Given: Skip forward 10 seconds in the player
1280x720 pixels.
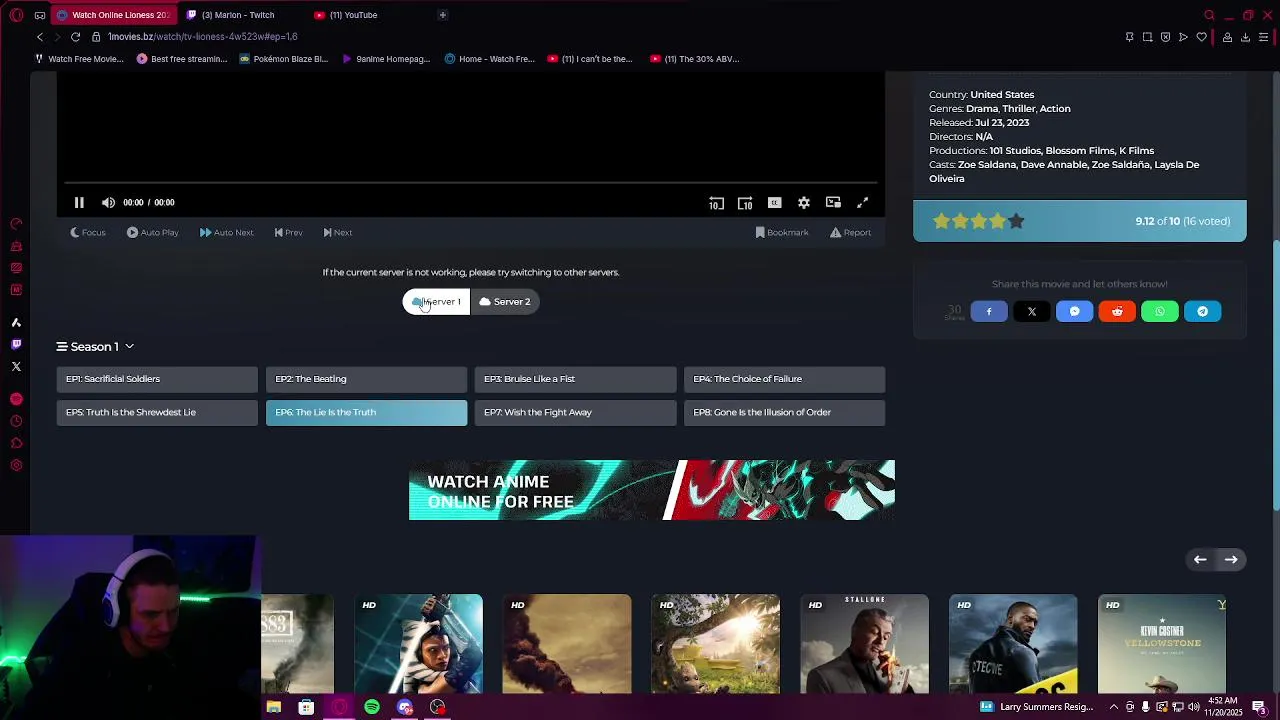Looking at the screenshot, I should point(745,203).
